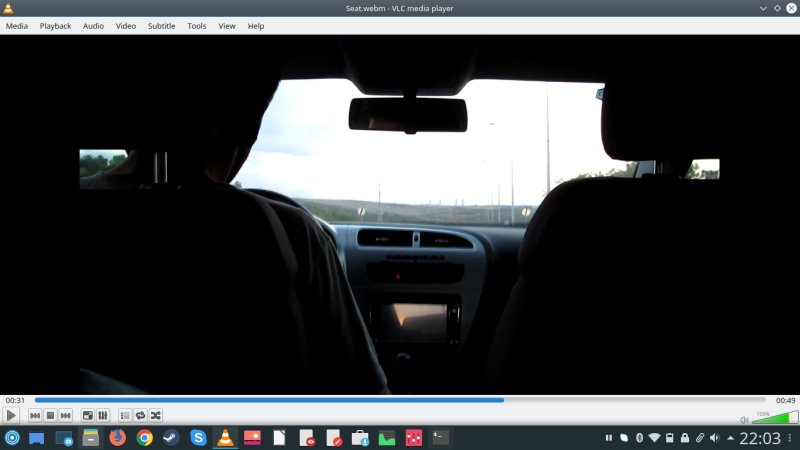The width and height of the screenshot is (800, 450).
Task: Skip to next media in playlist
Action: pyautogui.click(x=65, y=415)
